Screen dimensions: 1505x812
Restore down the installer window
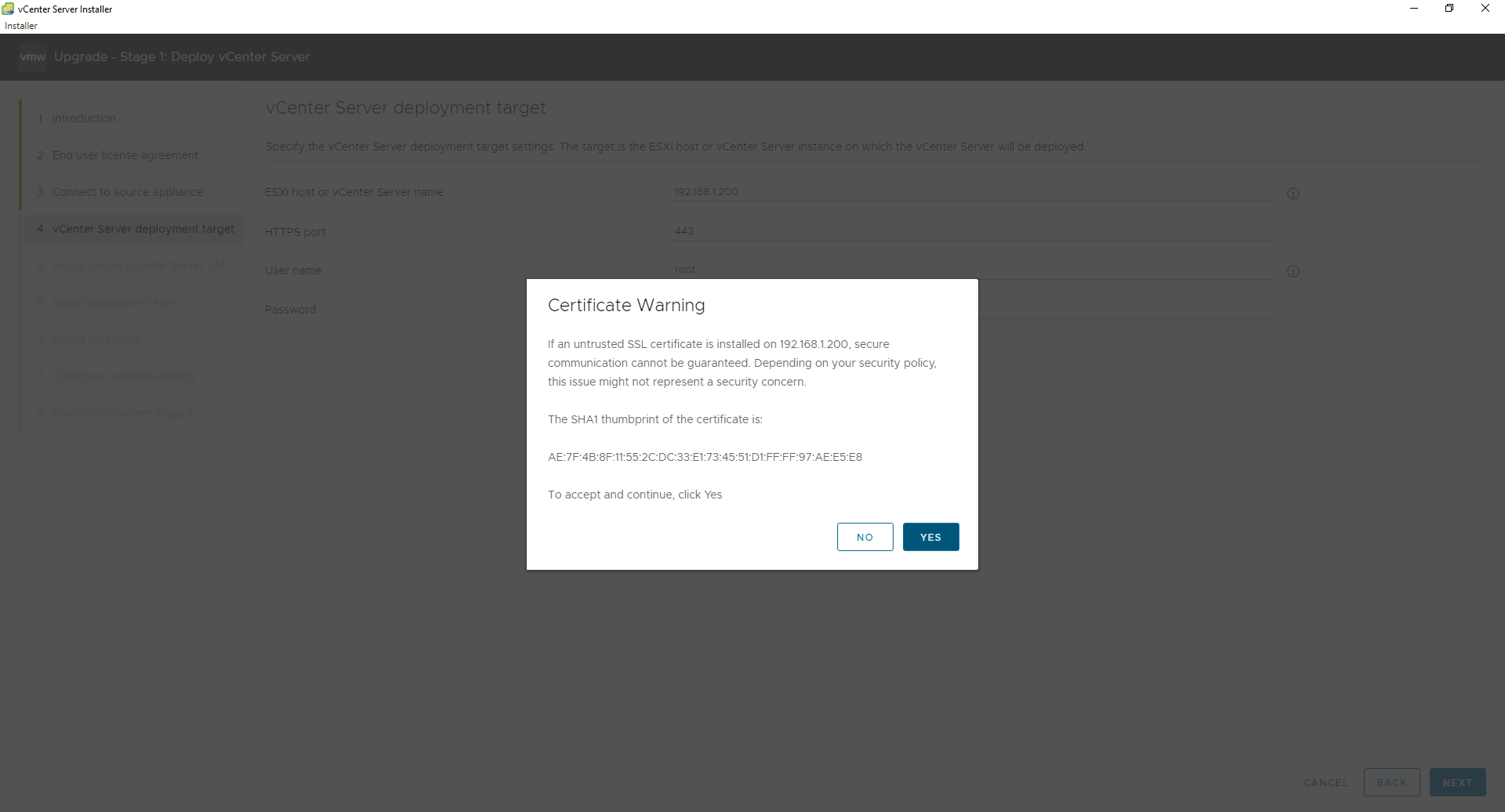click(1449, 9)
